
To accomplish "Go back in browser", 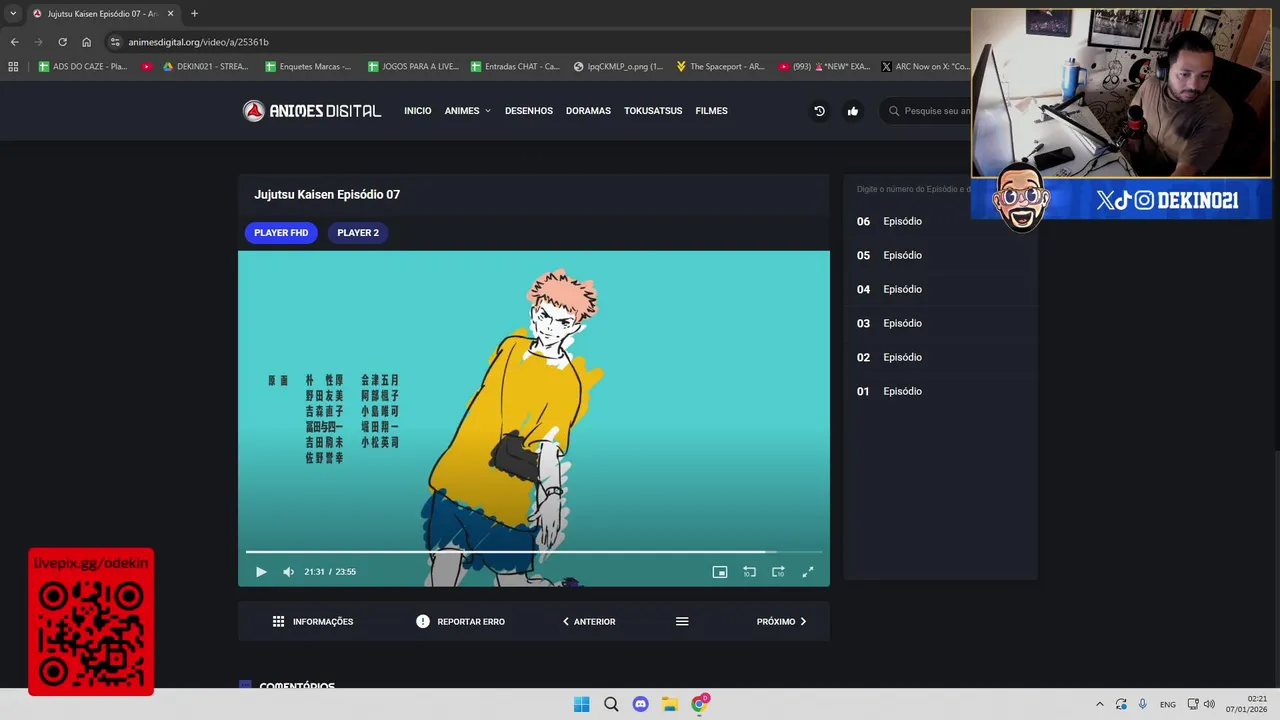I will [x=14, y=42].
